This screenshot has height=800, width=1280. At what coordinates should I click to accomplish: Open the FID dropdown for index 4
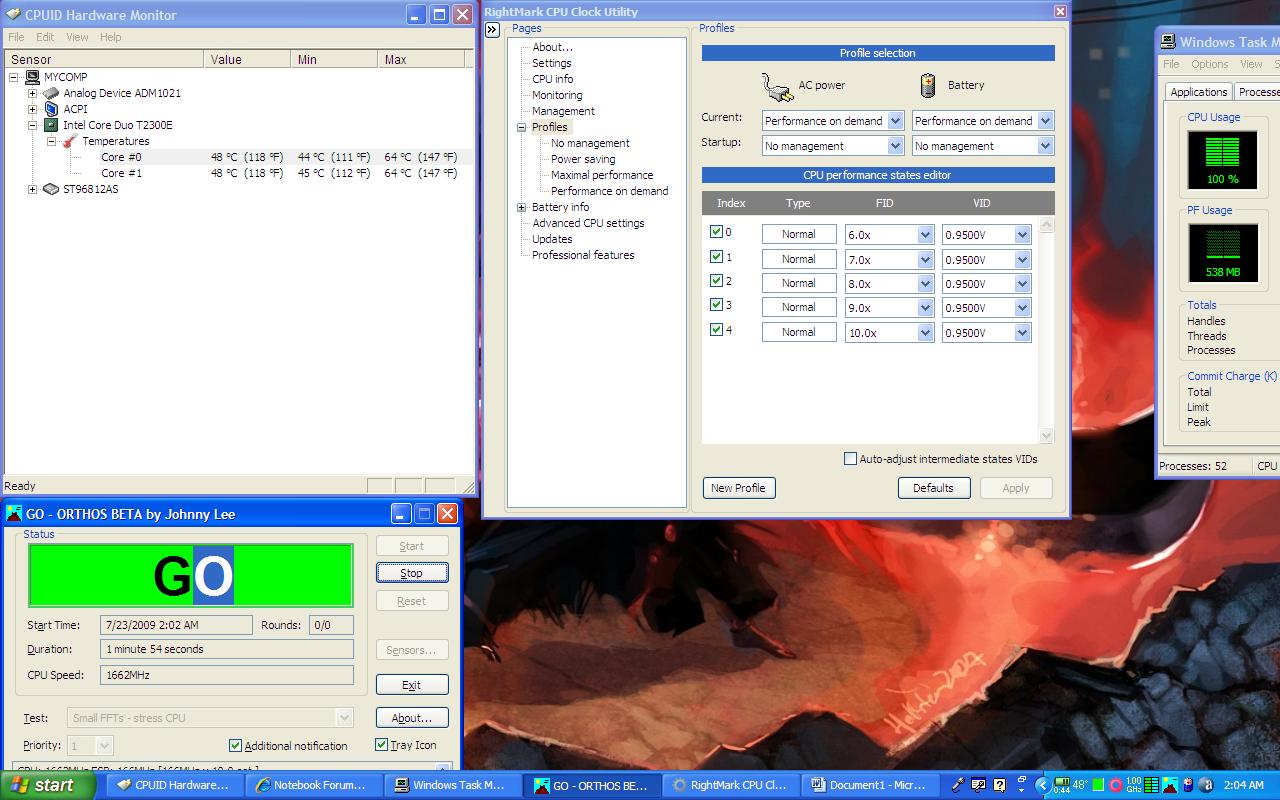point(924,333)
